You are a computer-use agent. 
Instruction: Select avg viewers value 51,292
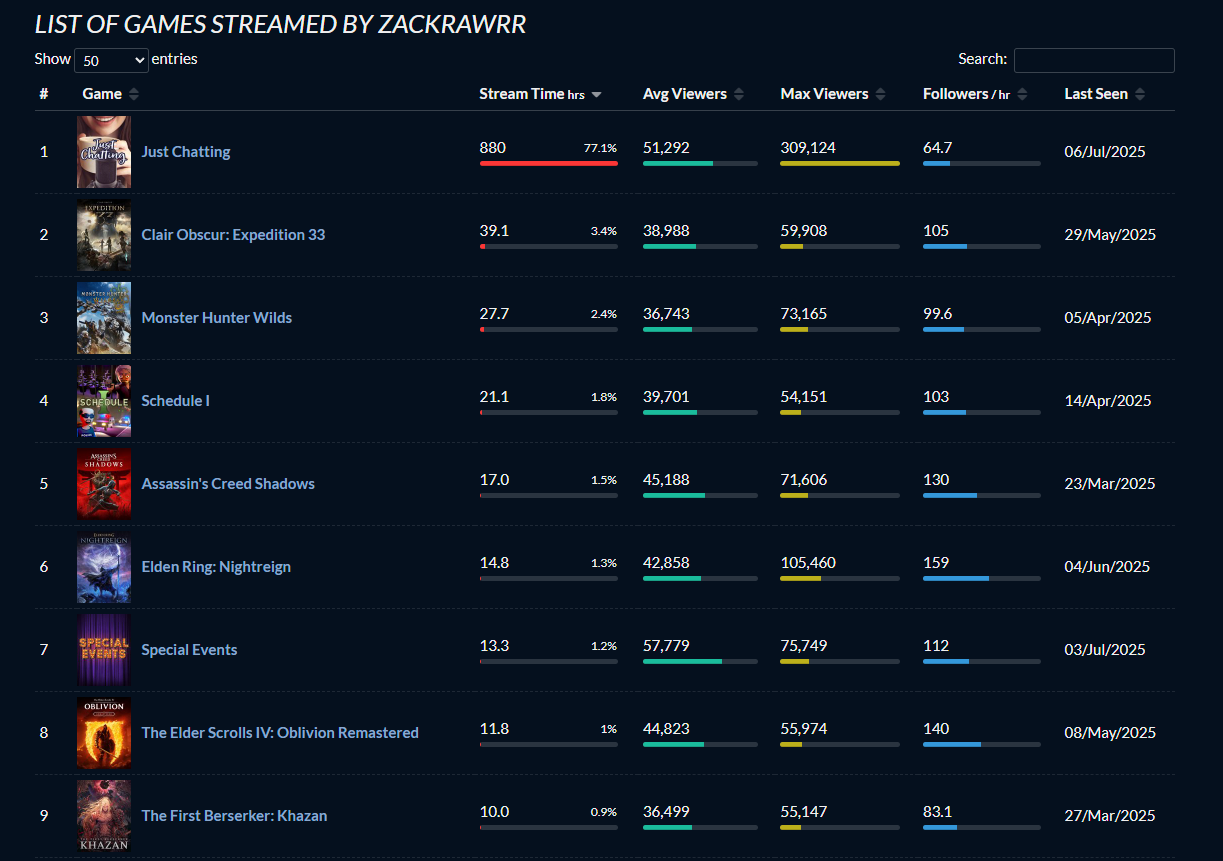pos(666,148)
